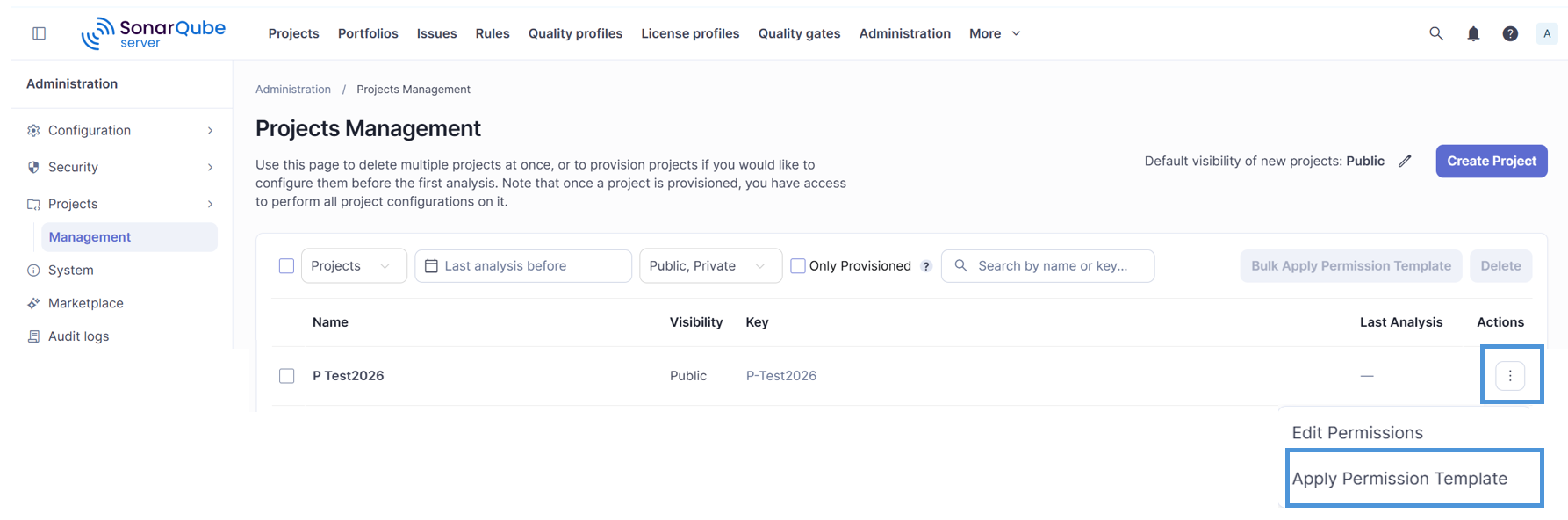
Task: Expand the More menu in top navigation
Action: click(x=995, y=33)
